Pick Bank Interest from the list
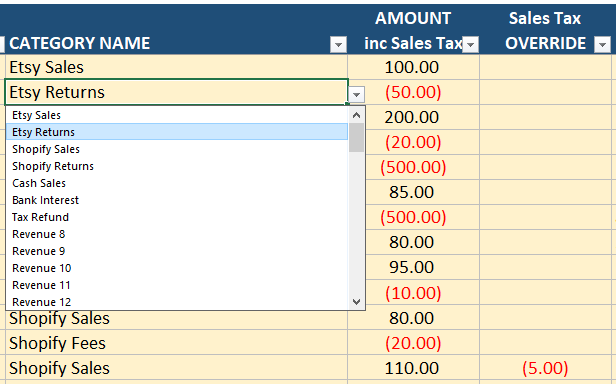 [x=177, y=200]
